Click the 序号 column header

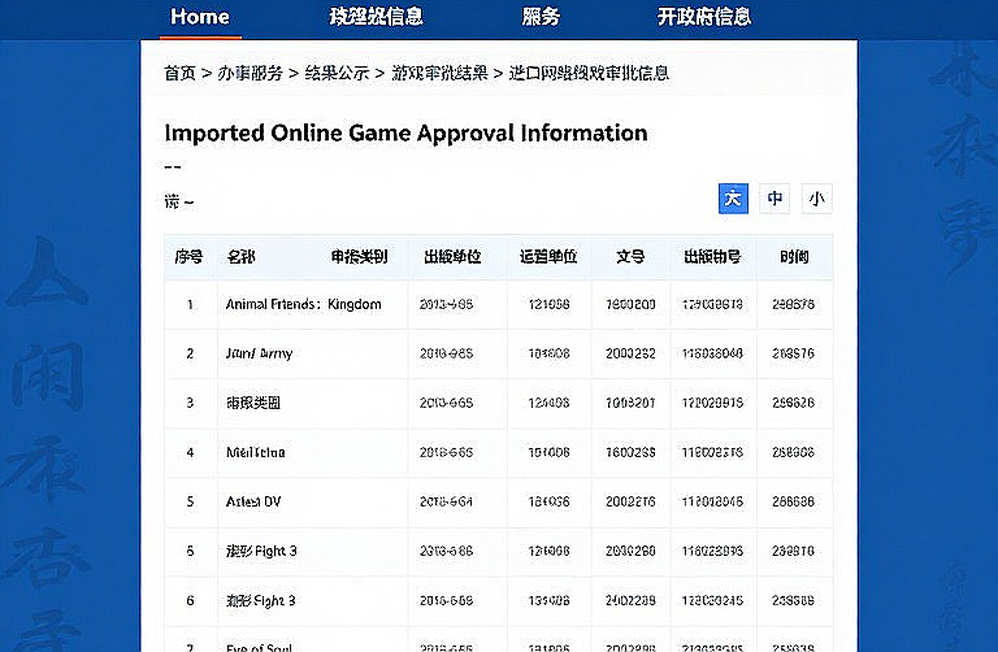click(x=189, y=257)
